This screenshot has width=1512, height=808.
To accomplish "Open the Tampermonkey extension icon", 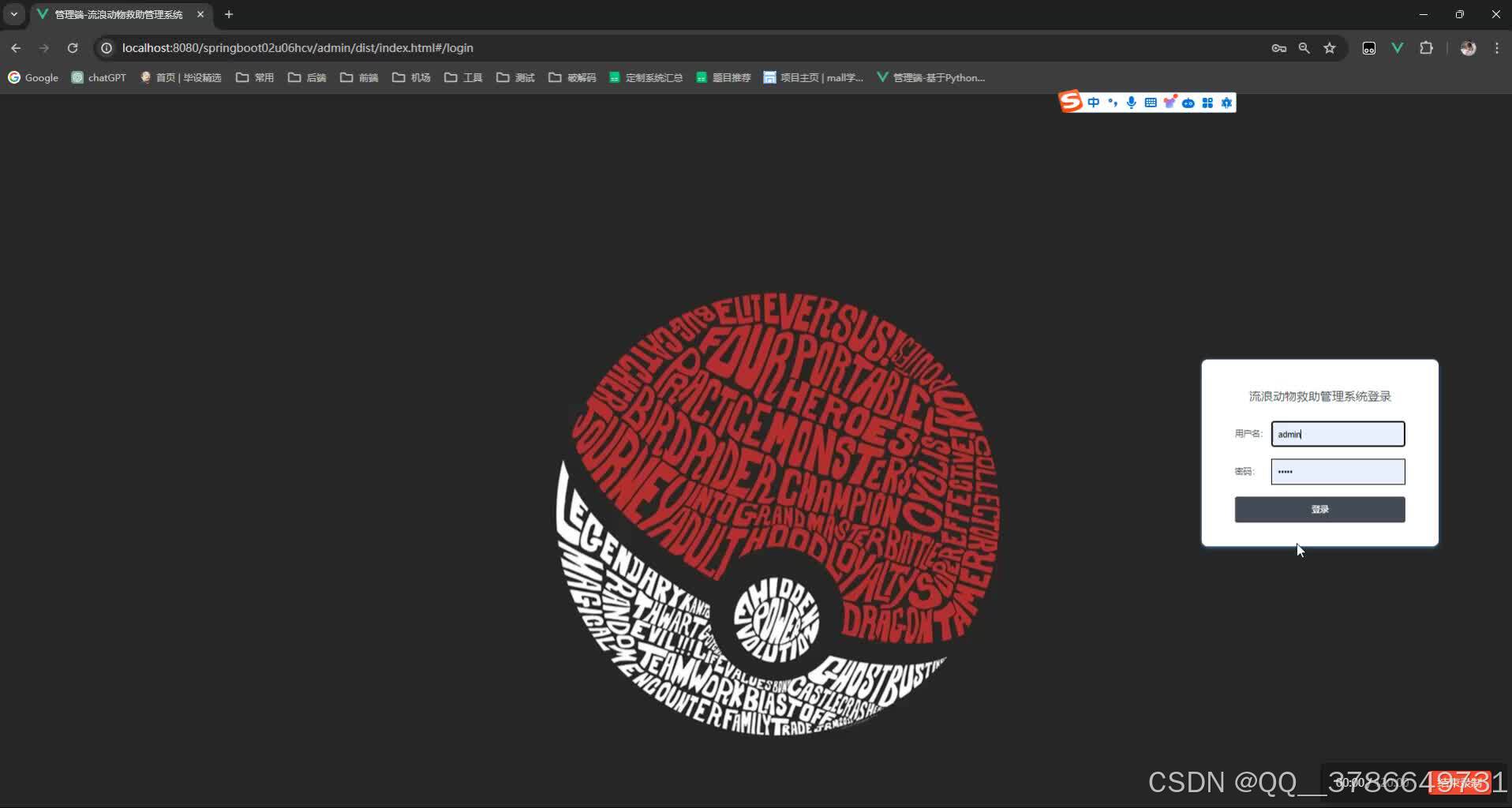I will 1368,48.
